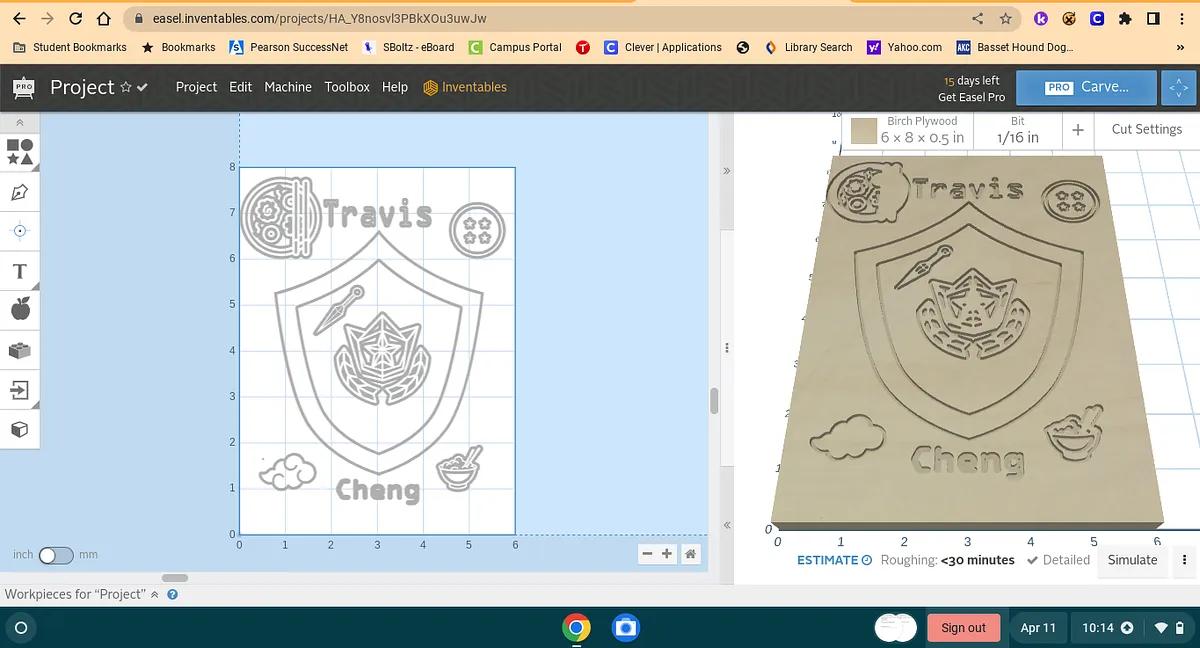Open the preview more options dots
Viewport: 1200px width, 648px height.
[x=1185, y=560]
